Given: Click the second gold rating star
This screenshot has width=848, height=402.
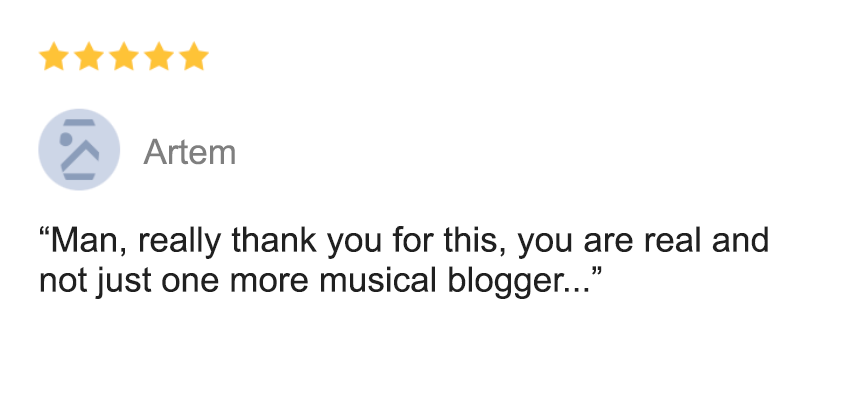Looking at the screenshot, I should point(88,57).
